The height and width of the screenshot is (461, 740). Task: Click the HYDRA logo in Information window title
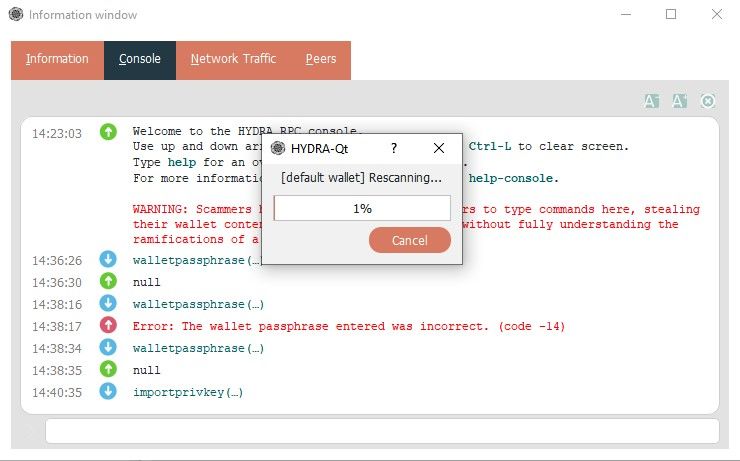pos(16,14)
